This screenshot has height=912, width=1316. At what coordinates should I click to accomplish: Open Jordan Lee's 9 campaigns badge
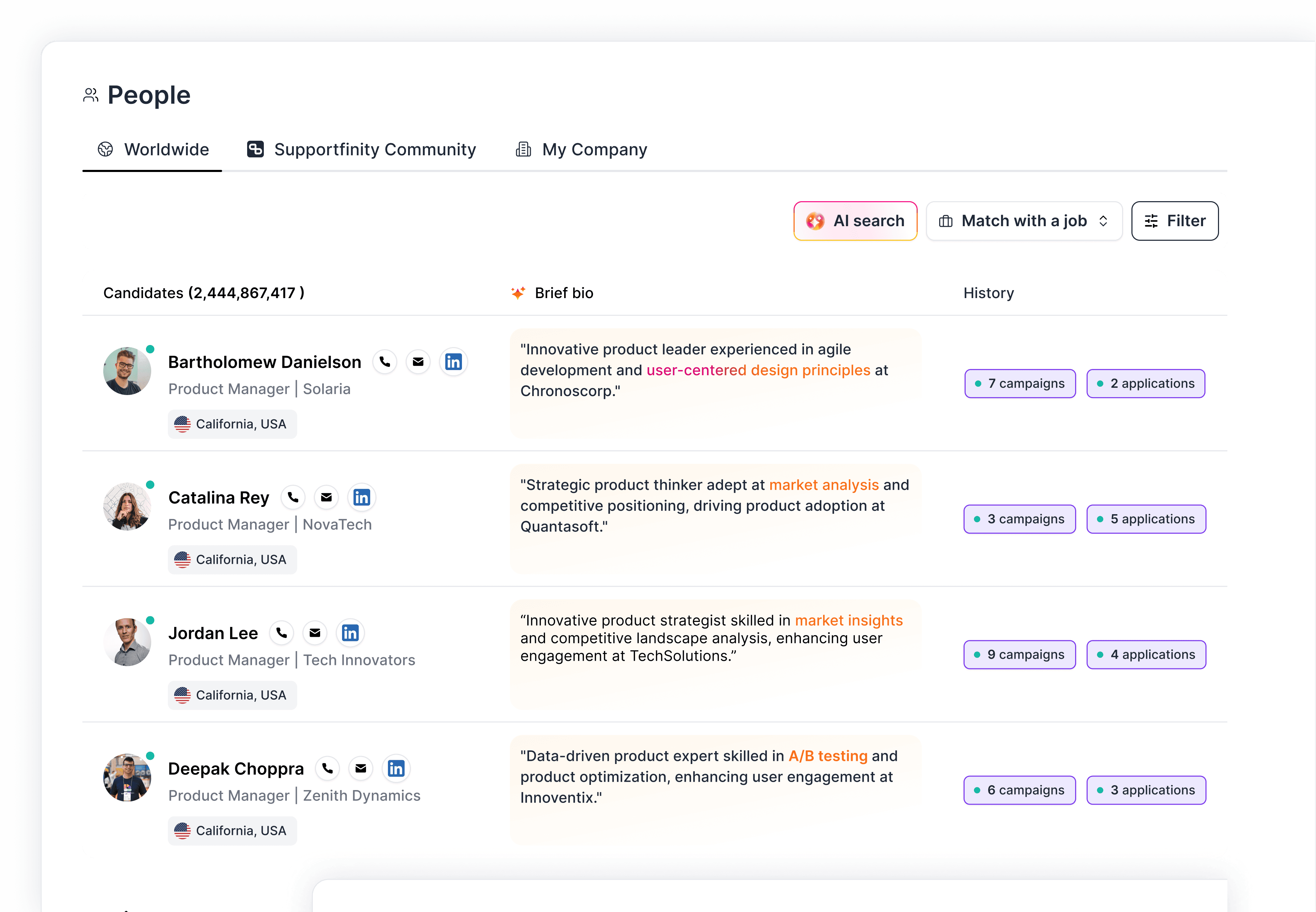coord(1019,654)
